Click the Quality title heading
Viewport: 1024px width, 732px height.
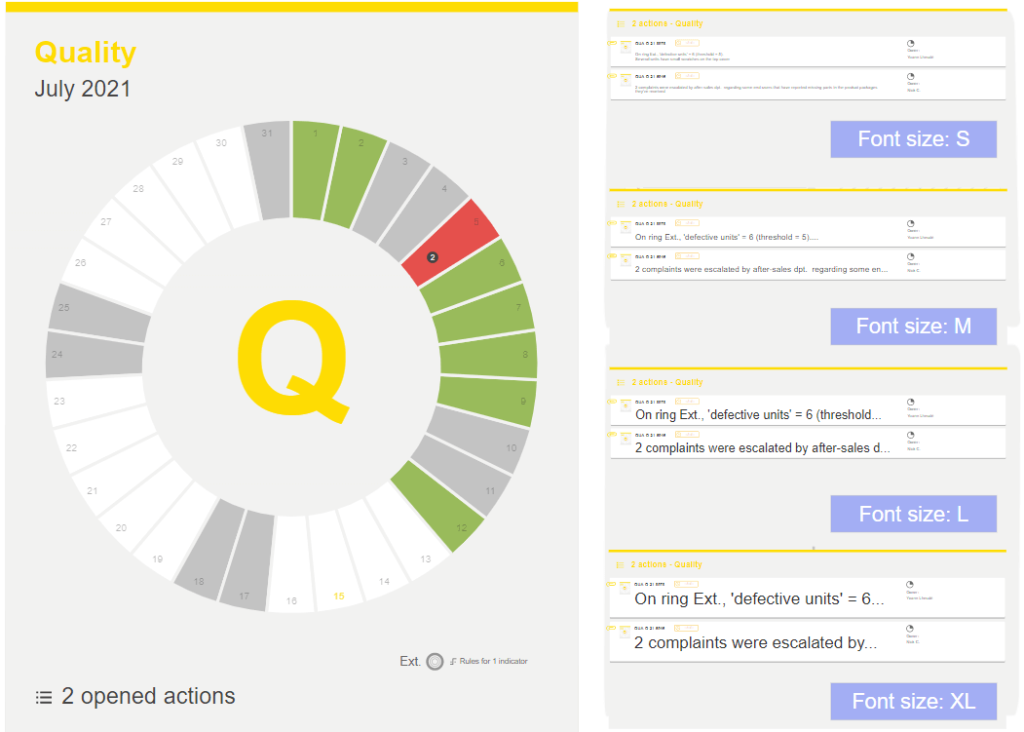tap(86, 52)
